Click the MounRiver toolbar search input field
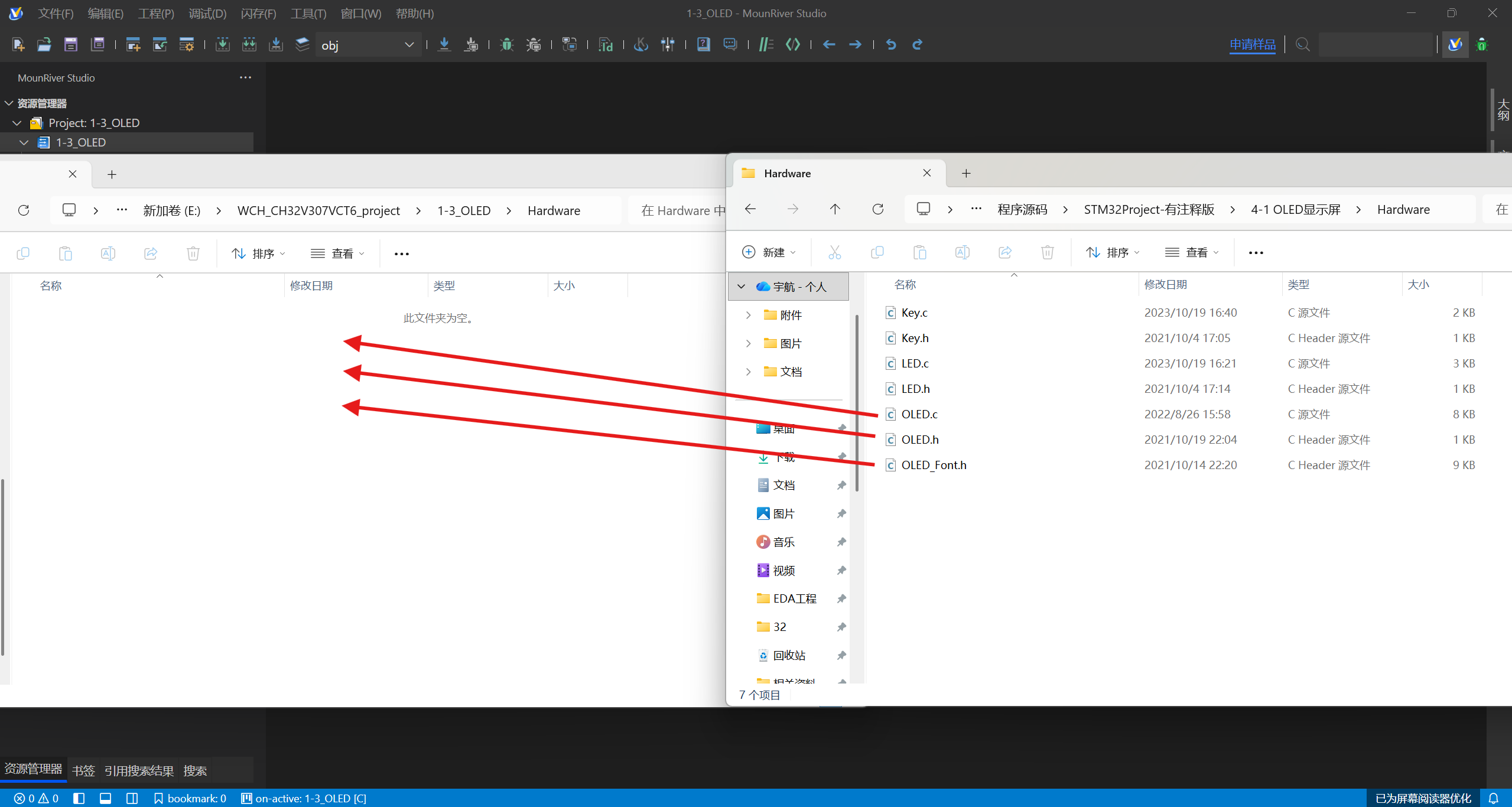1512x807 pixels. pyautogui.click(x=1376, y=44)
